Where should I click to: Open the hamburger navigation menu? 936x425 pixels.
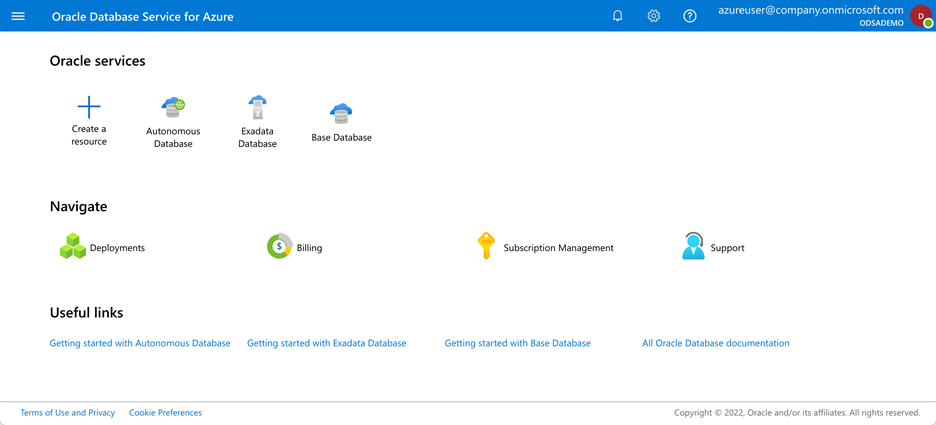19,16
